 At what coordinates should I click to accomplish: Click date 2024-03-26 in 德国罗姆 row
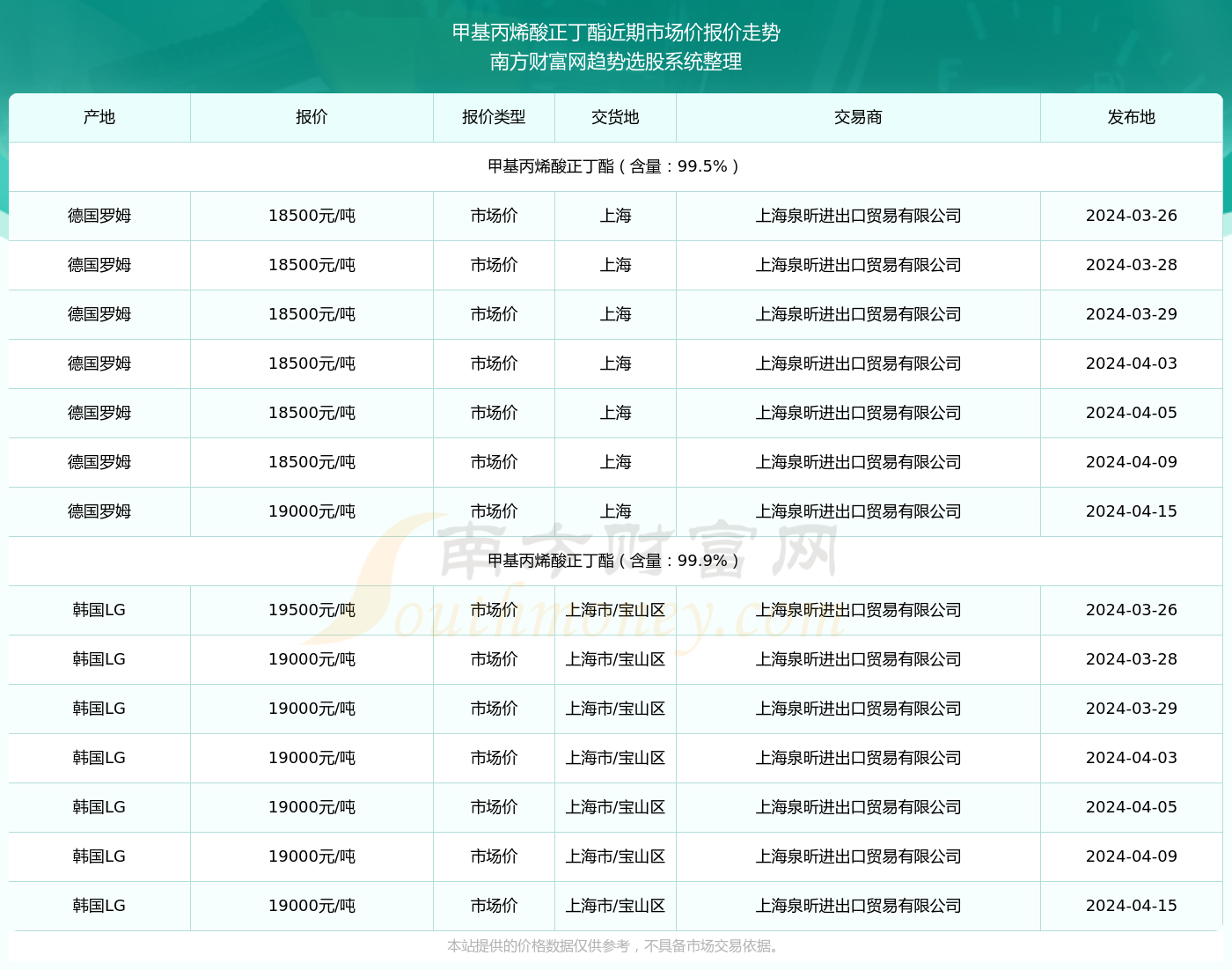click(1132, 216)
